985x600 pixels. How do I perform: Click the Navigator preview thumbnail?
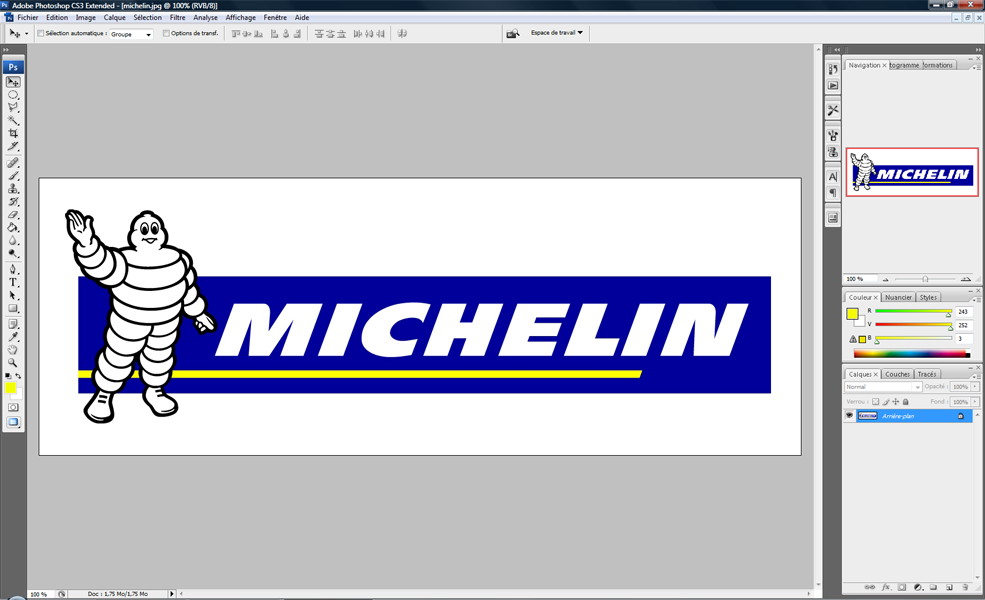[912, 172]
